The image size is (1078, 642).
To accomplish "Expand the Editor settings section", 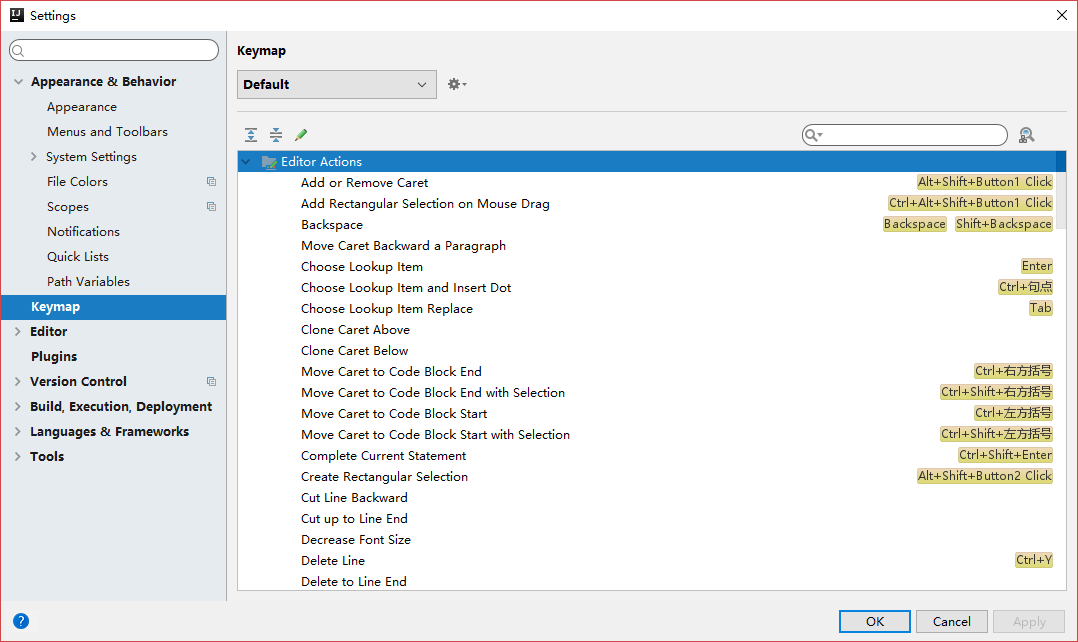I will coord(18,332).
